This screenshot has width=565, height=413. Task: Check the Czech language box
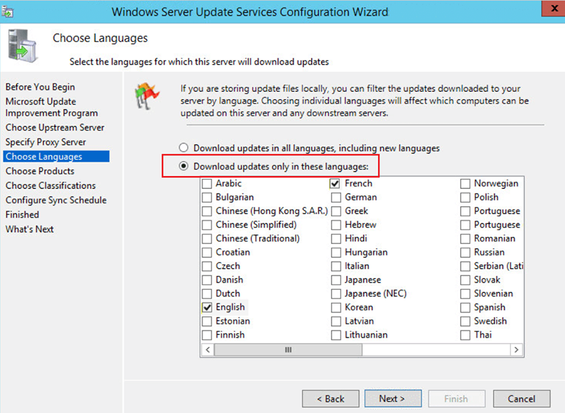point(207,266)
